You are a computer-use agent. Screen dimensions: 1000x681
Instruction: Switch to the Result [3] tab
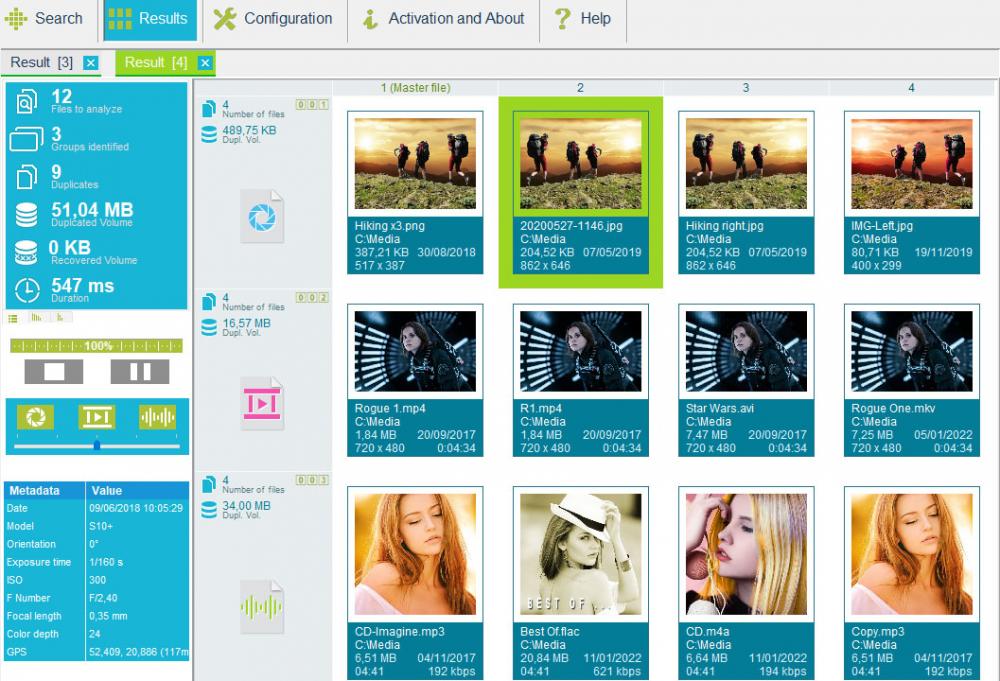click(40, 61)
